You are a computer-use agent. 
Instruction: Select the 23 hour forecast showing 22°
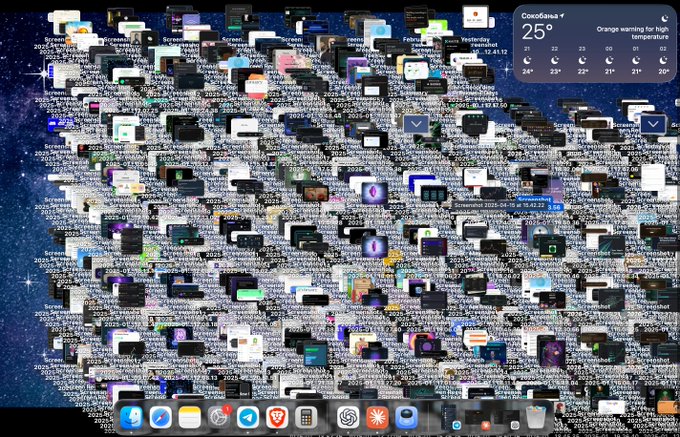(582, 60)
